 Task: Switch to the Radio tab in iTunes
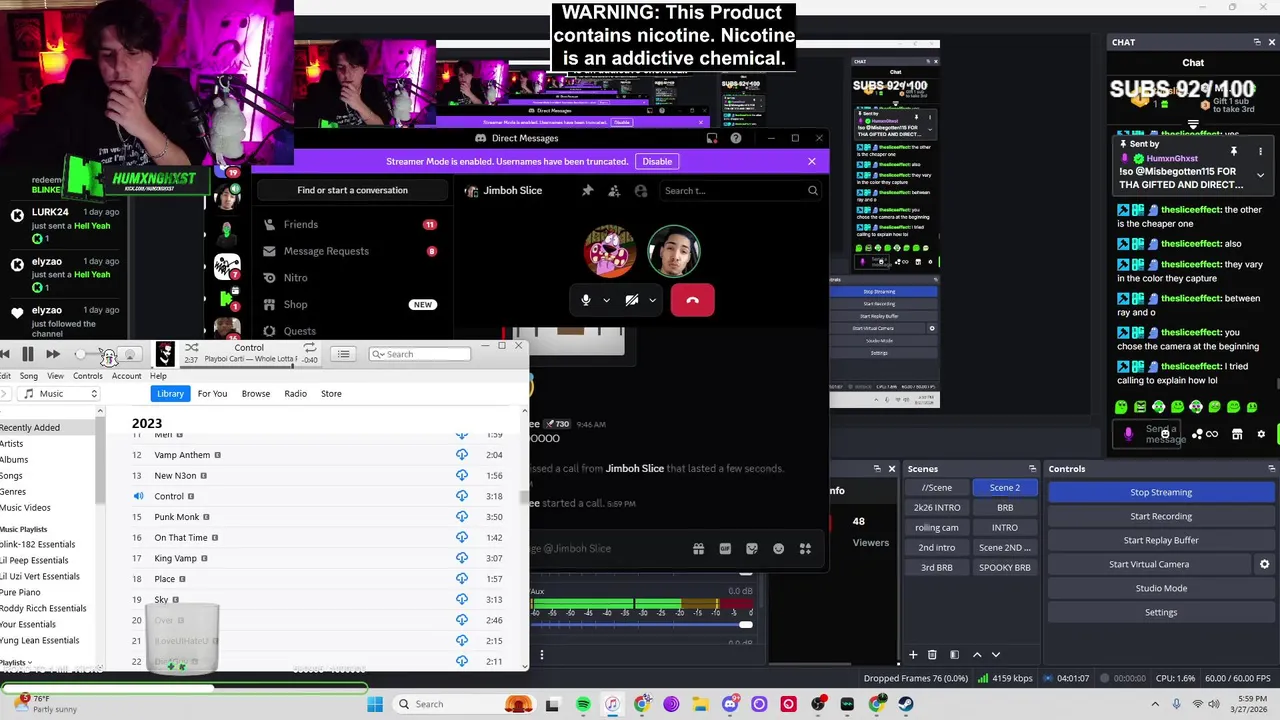pos(295,394)
